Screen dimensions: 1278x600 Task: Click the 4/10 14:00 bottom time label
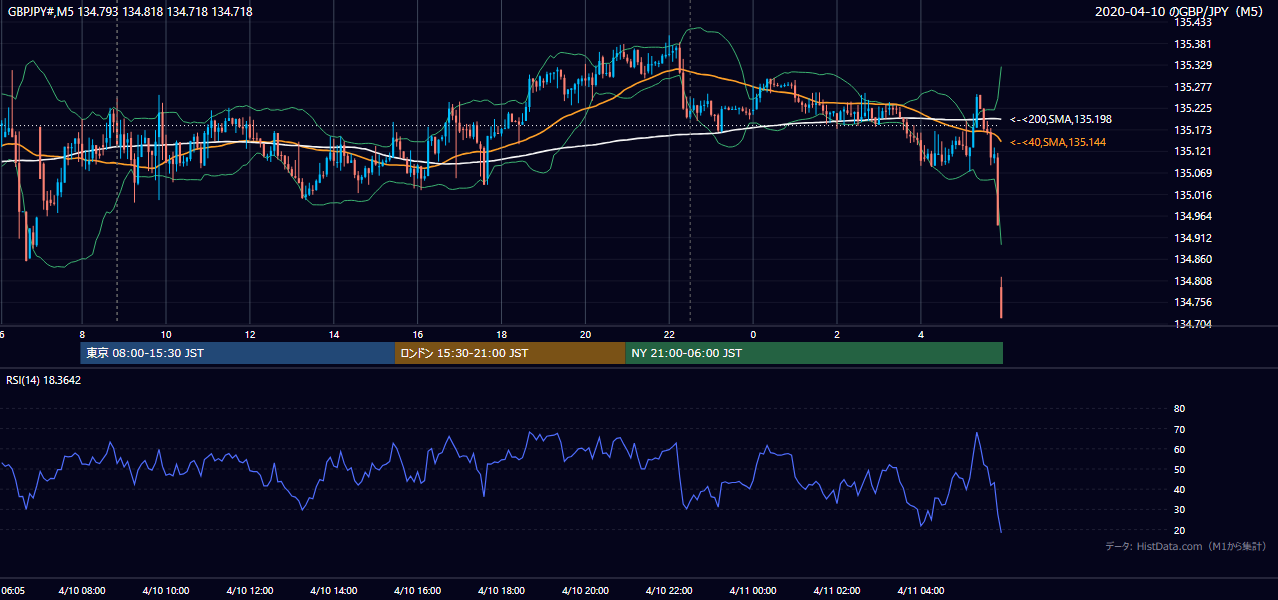[x=334, y=591]
